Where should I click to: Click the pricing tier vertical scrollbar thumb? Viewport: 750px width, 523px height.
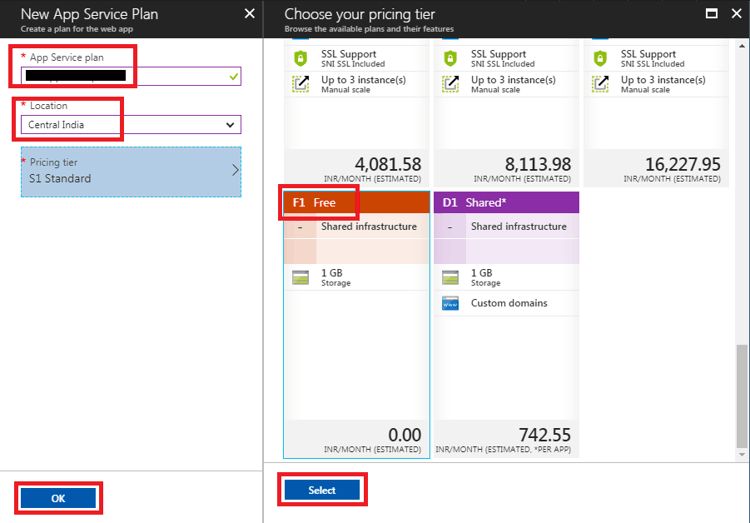(x=741, y=396)
